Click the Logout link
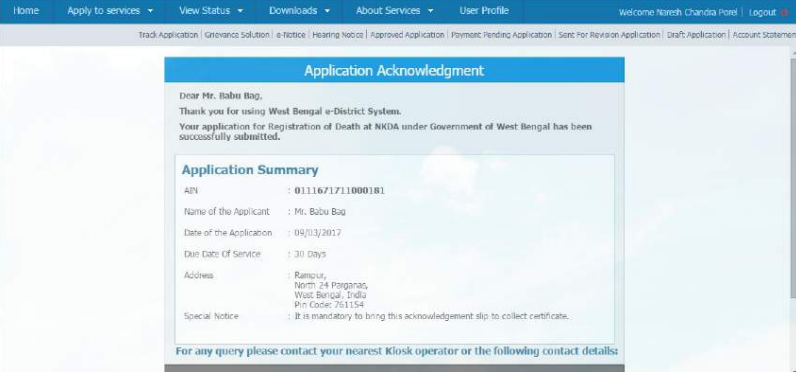The image size is (796, 372). pos(762,13)
